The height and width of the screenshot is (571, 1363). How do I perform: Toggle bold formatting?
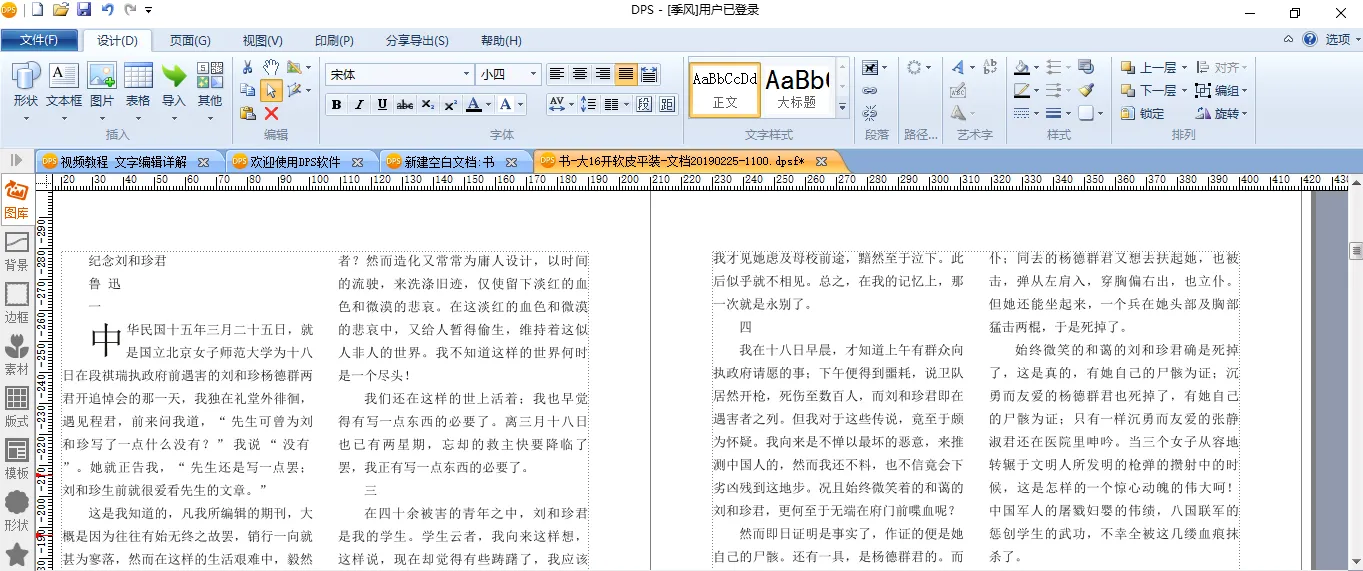click(336, 105)
